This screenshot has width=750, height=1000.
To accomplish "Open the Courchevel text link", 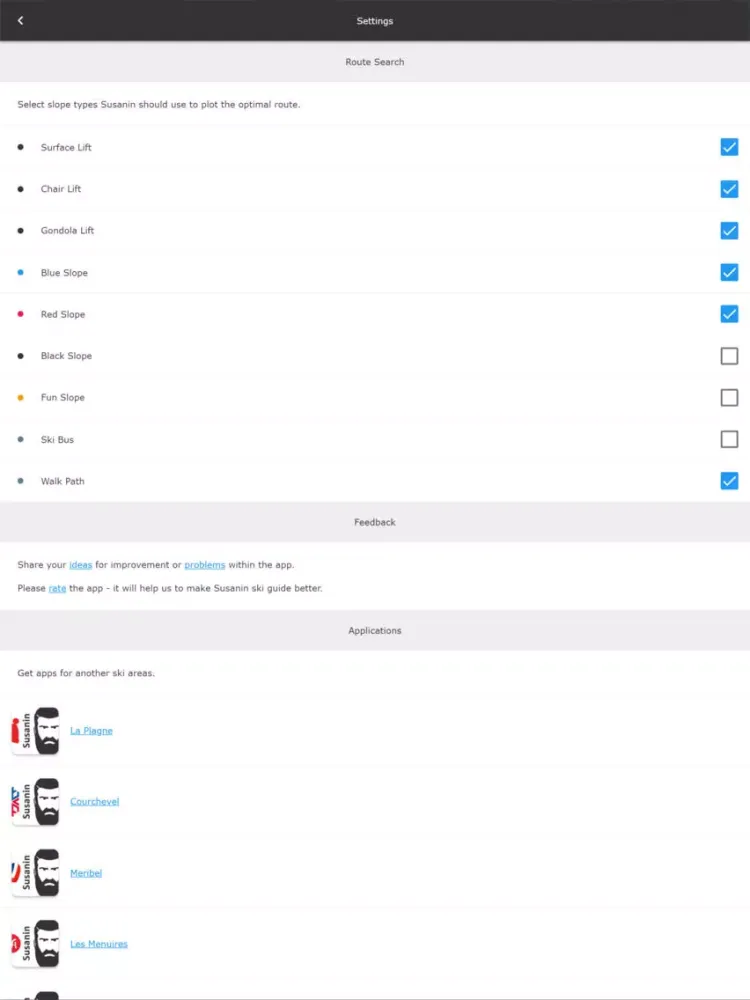I will click(94, 802).
